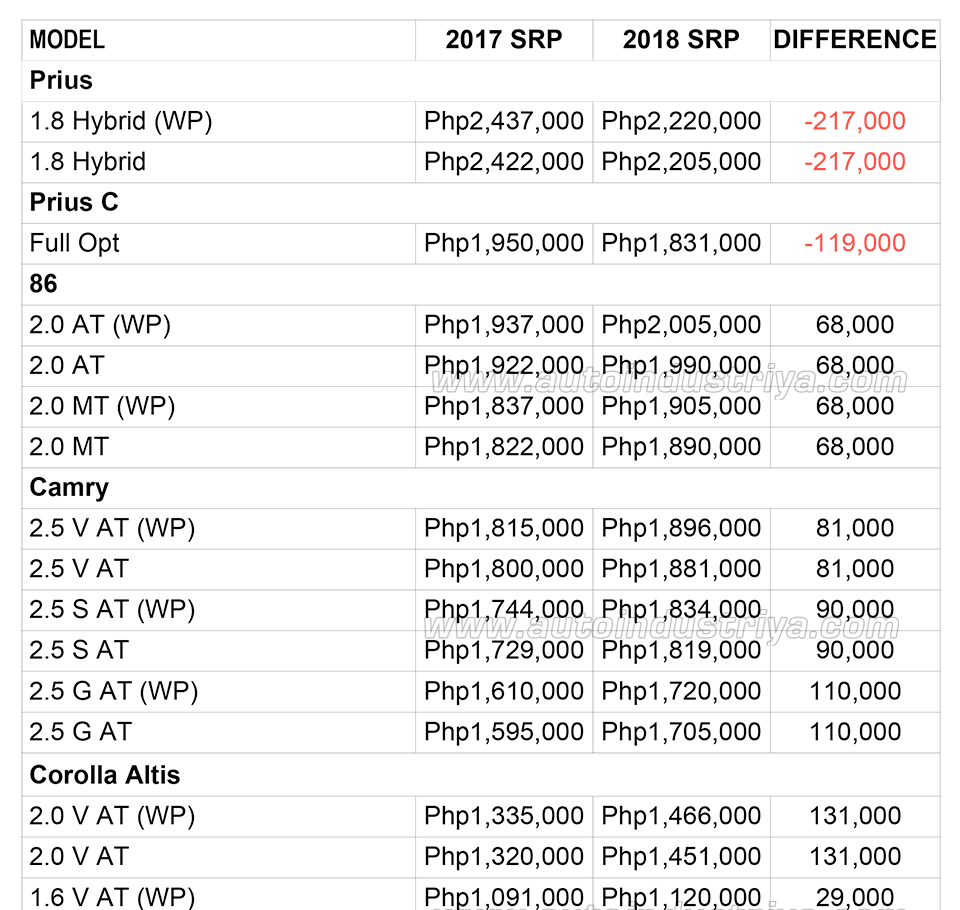The image size is (960, 910).
Task: Click the Full Opt model cell
Action: pos(75,243)
